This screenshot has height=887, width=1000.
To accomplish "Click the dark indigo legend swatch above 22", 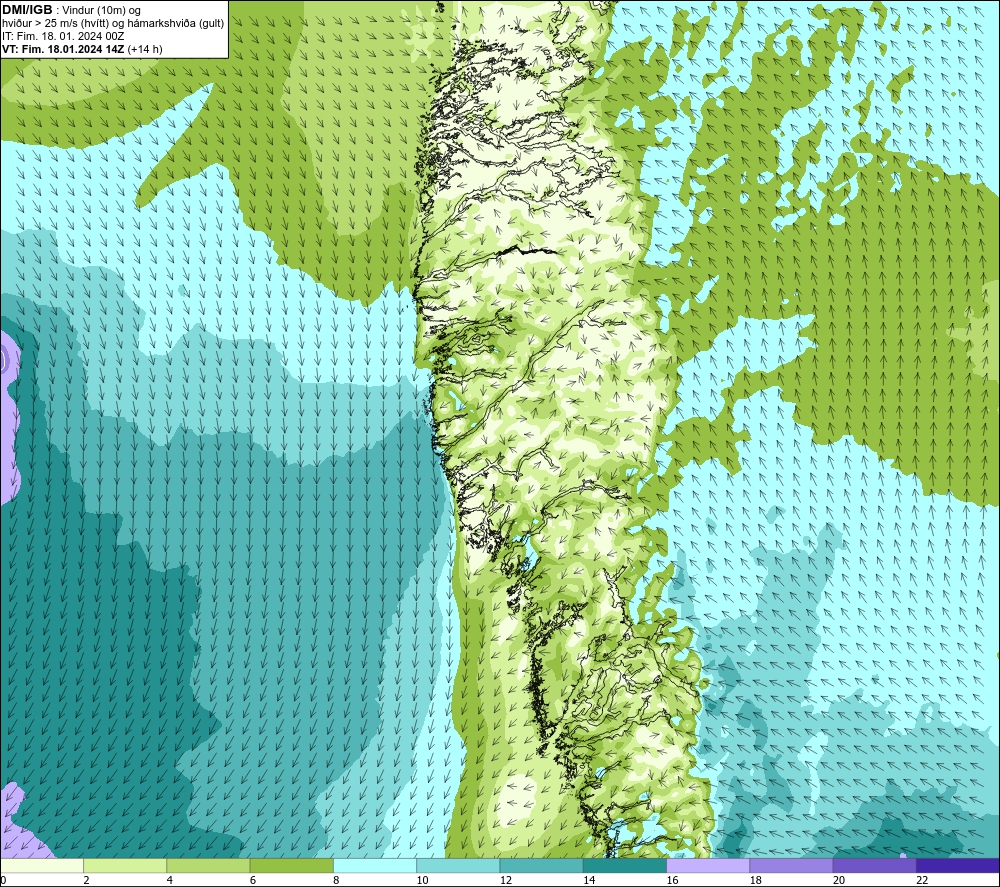I will (957, 865).
